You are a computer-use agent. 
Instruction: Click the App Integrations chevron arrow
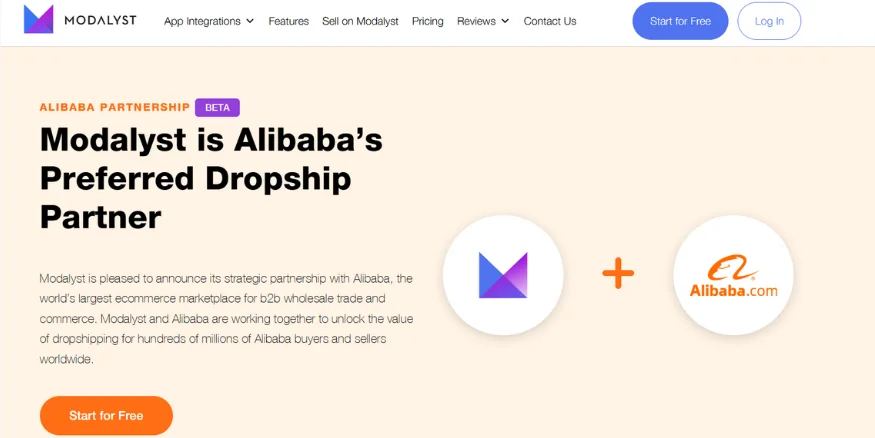click(x=249, y=21)
